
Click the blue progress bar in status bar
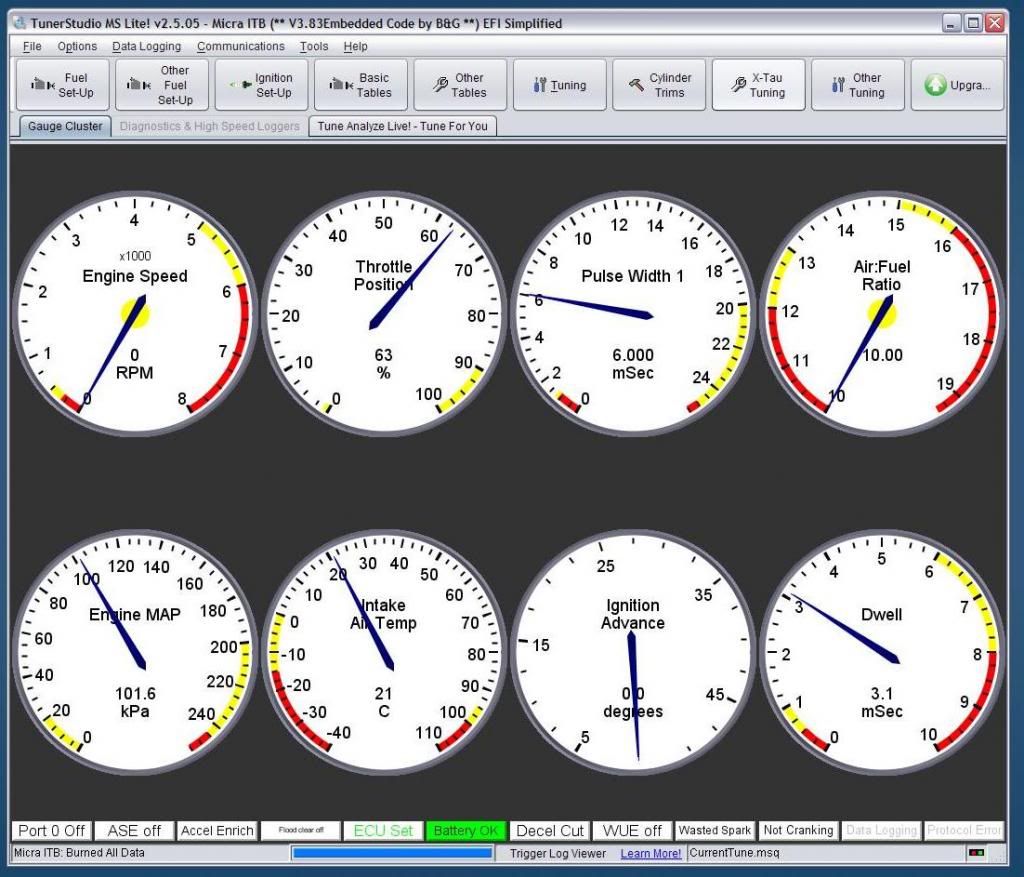392,853
